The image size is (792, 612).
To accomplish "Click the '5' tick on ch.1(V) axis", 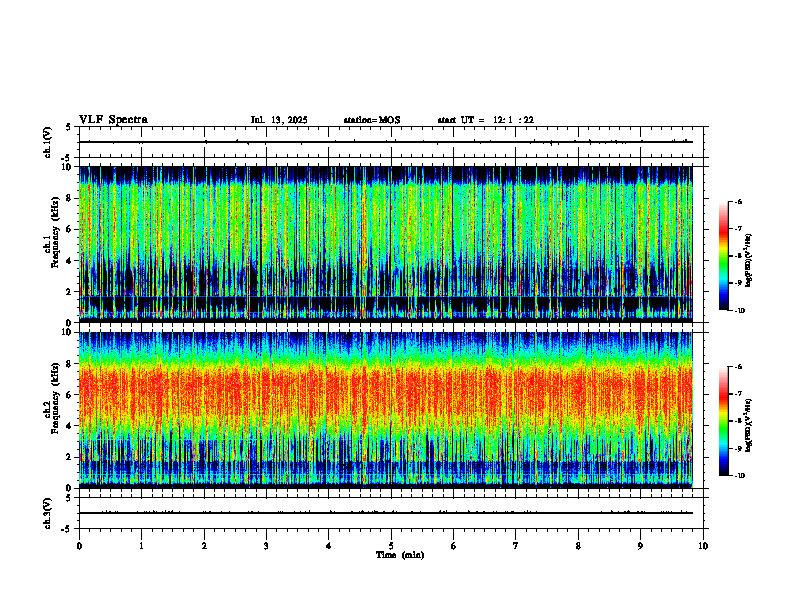I will 68,127.
